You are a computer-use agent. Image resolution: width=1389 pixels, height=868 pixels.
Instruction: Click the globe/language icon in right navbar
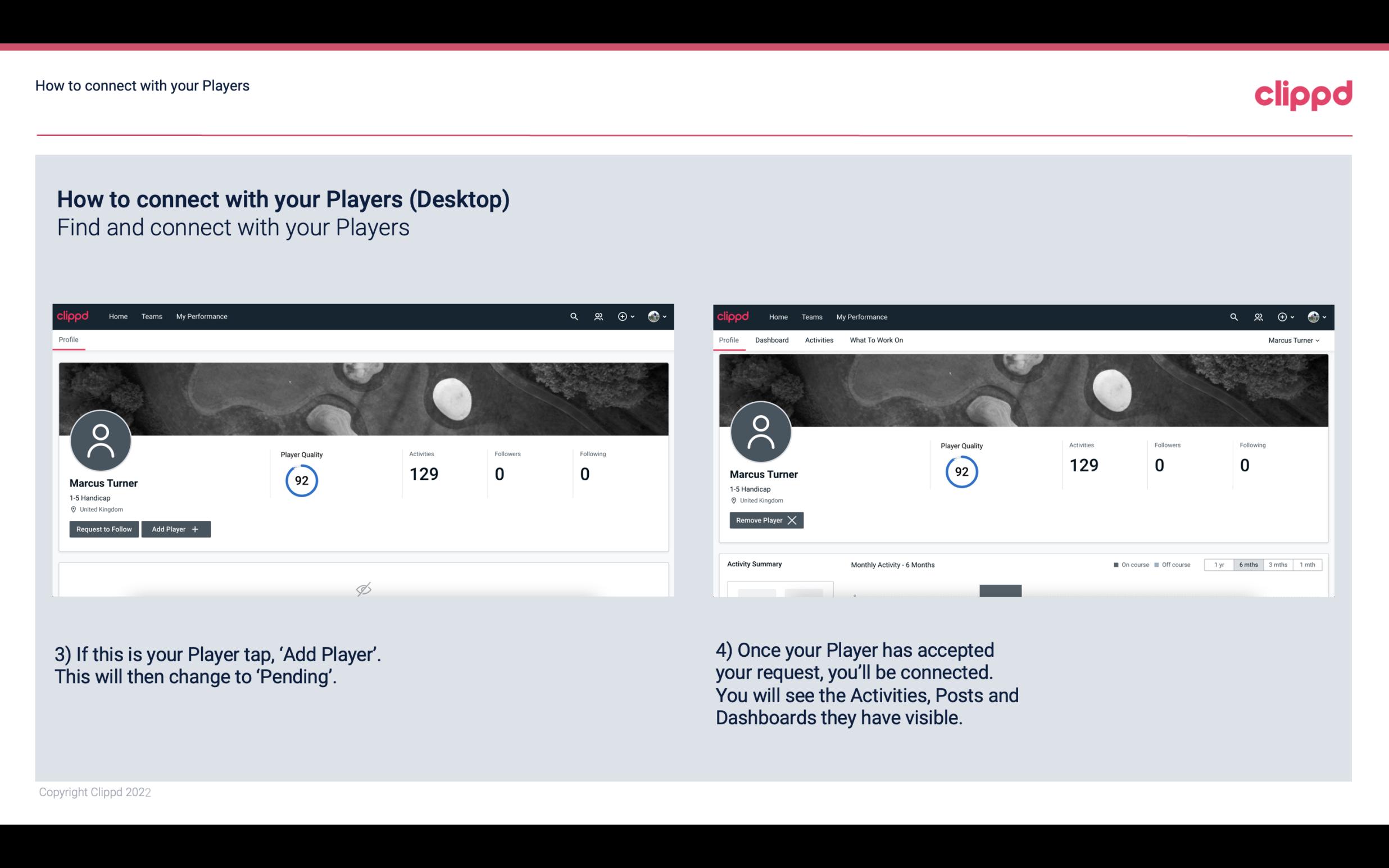653,316
